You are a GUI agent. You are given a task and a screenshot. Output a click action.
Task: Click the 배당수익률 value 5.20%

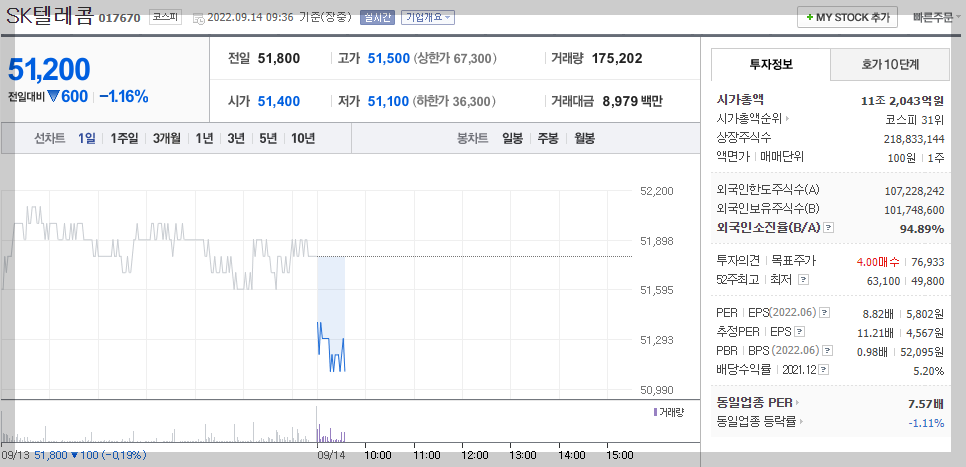click(x=928, y=371)
